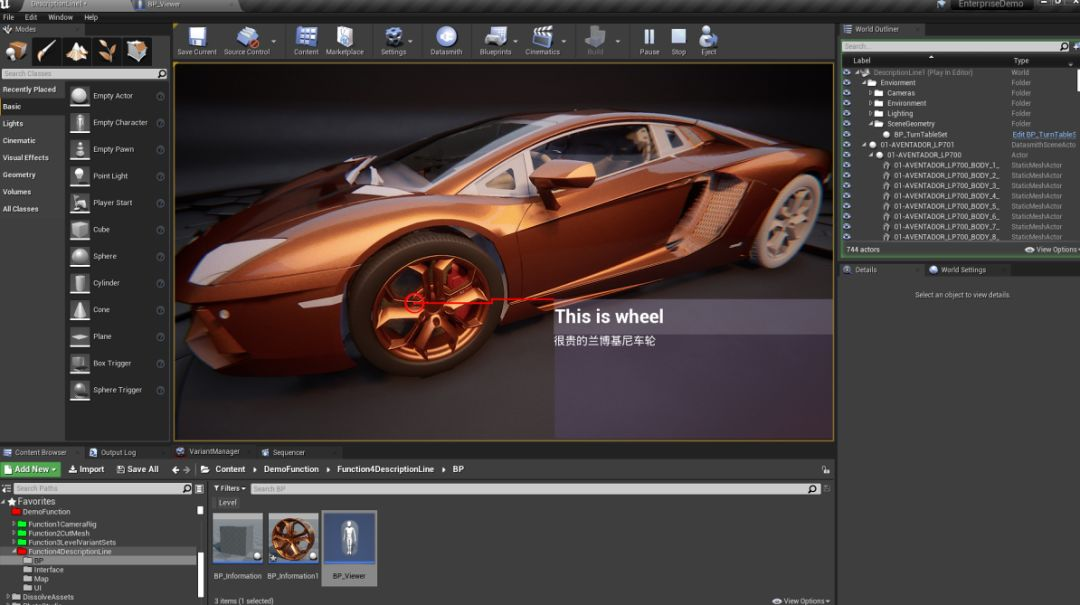
Task: Open View Options in World Outliner
Action: 1055,250
